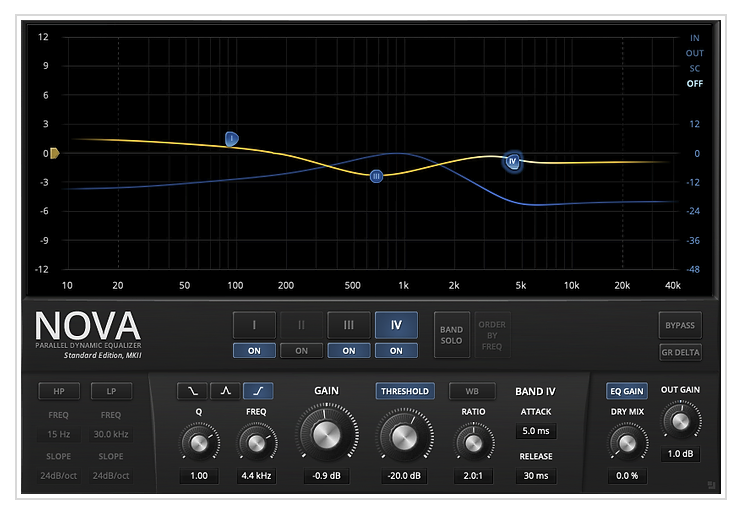The height and width of the screenshot is (512, 730).
Task: Toggle band IV ON switch
Action: point(396,350)
